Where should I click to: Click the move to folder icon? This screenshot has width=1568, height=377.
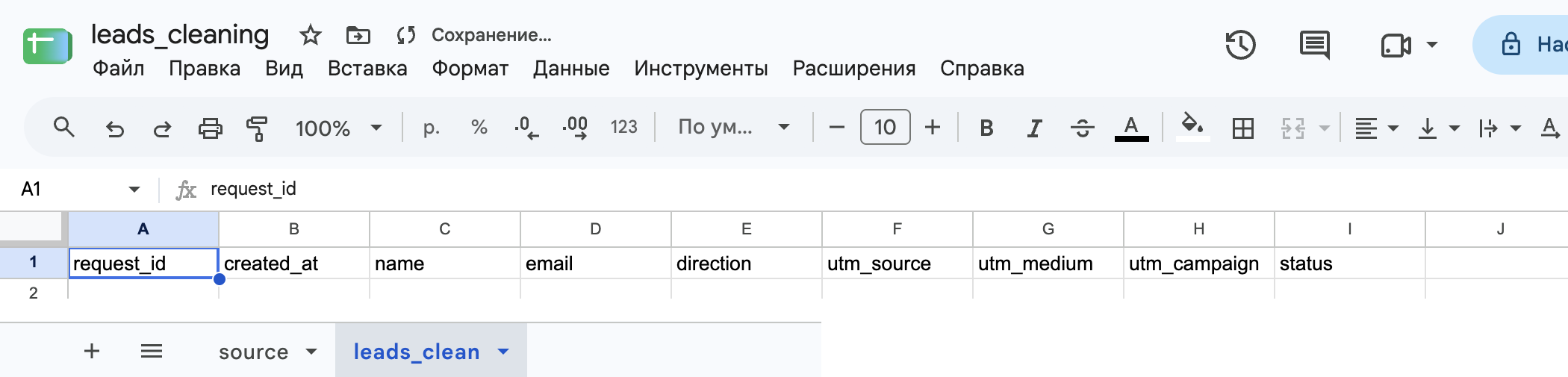pos(358,35)
